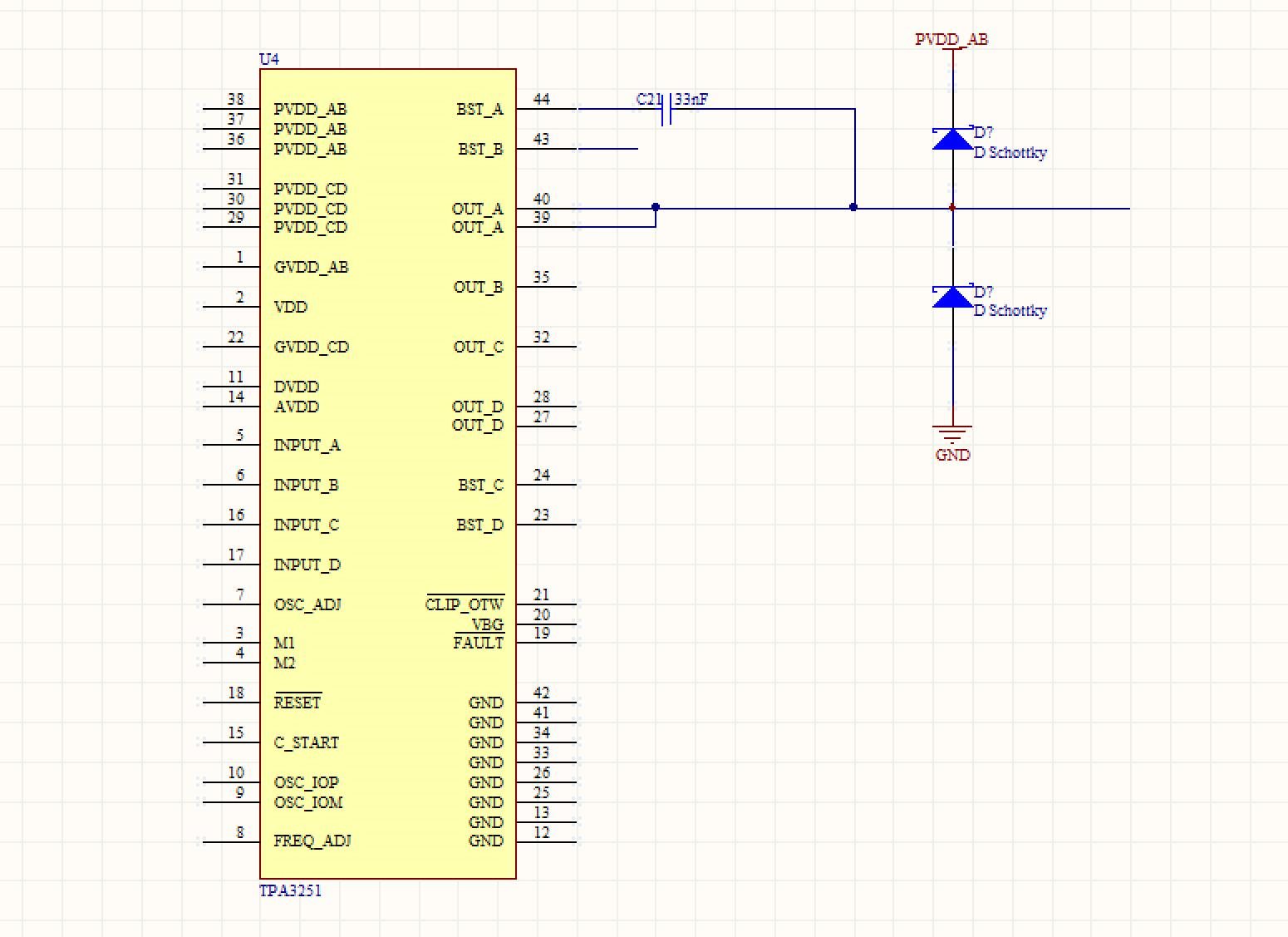The height and width of the screenshot is (937, 1288).
Task: Click the RESET pin name
Action: click(x=297, y=703)
